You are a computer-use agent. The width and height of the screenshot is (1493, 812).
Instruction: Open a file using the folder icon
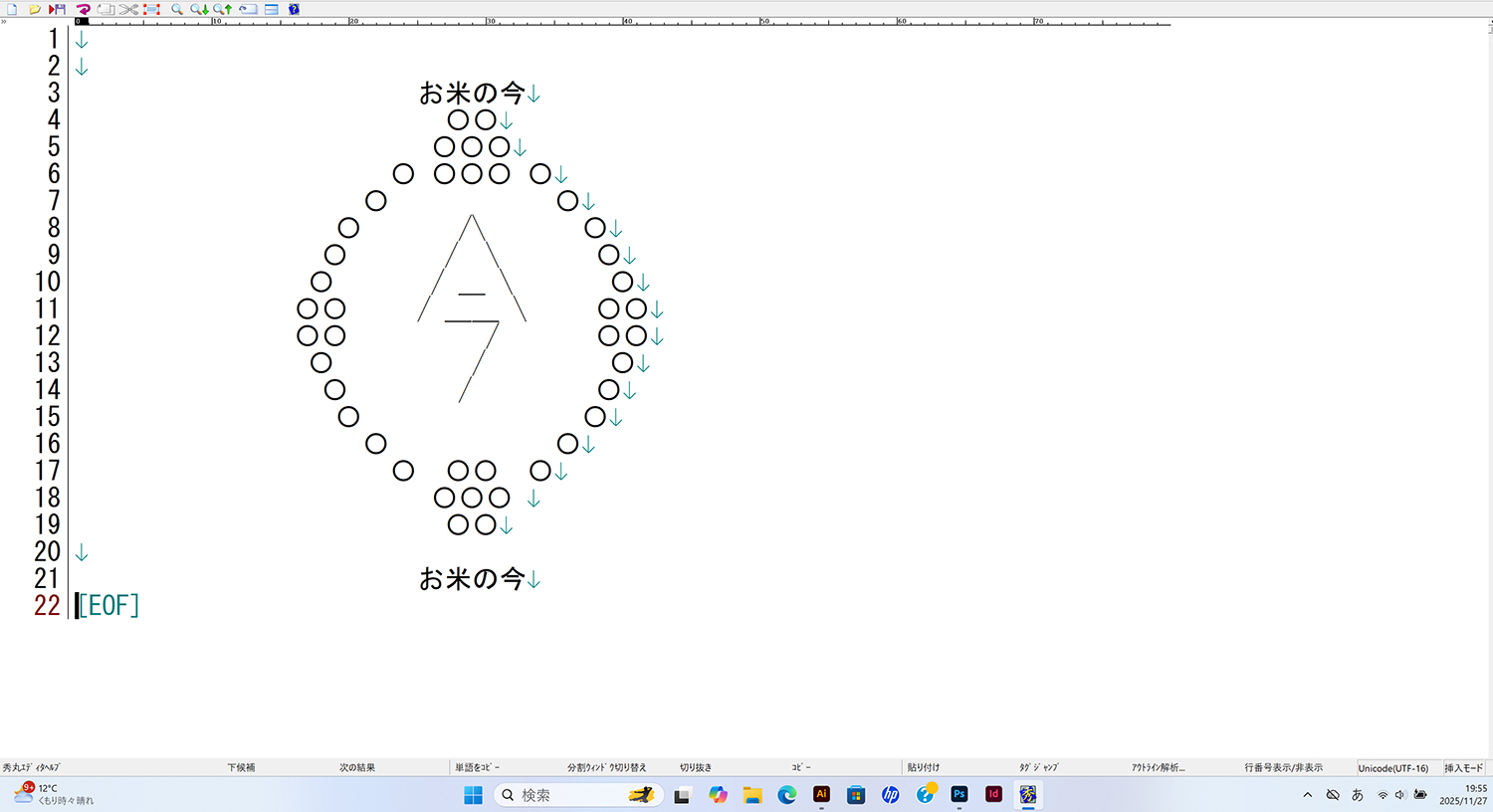(x=35, y=9)
